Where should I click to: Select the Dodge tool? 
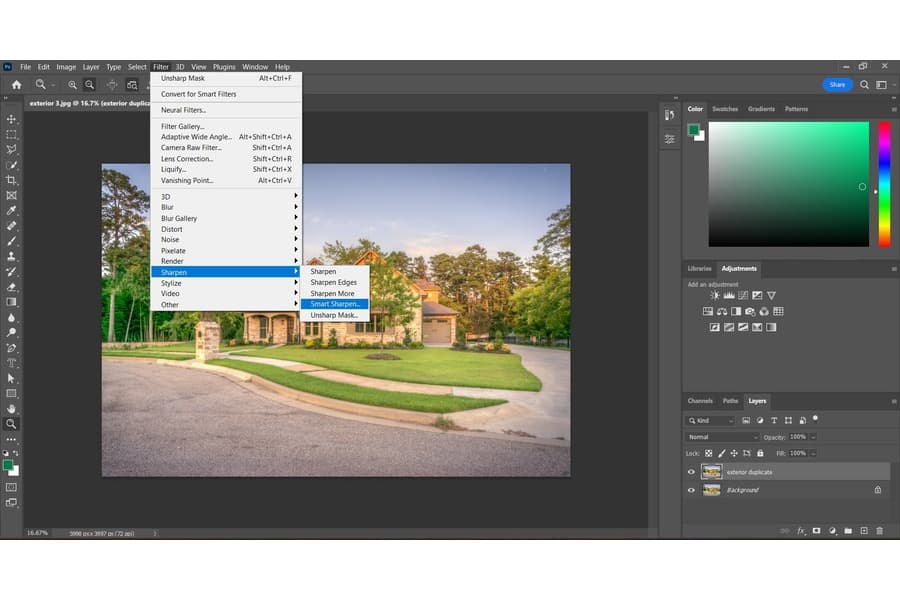pyautogui.click(x=11, y=332)
